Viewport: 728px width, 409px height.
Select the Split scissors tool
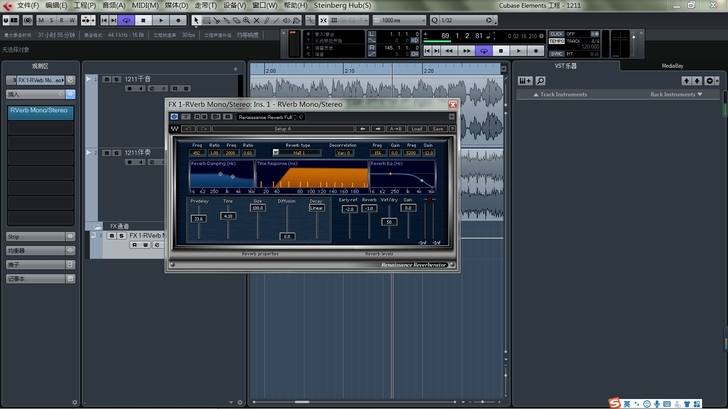[x=216, y=20]
